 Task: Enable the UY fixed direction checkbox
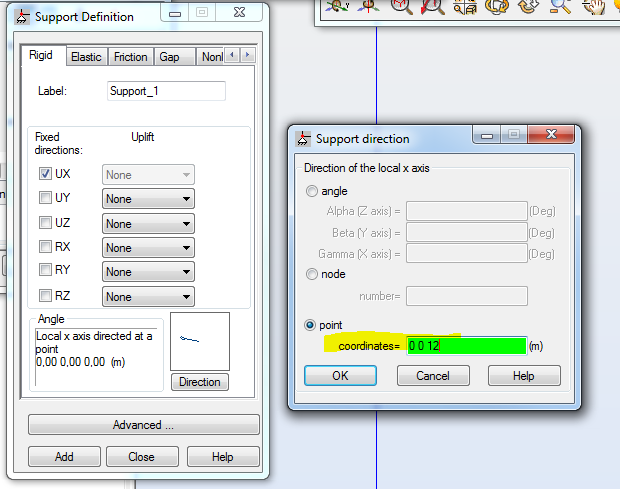(45, 197)
